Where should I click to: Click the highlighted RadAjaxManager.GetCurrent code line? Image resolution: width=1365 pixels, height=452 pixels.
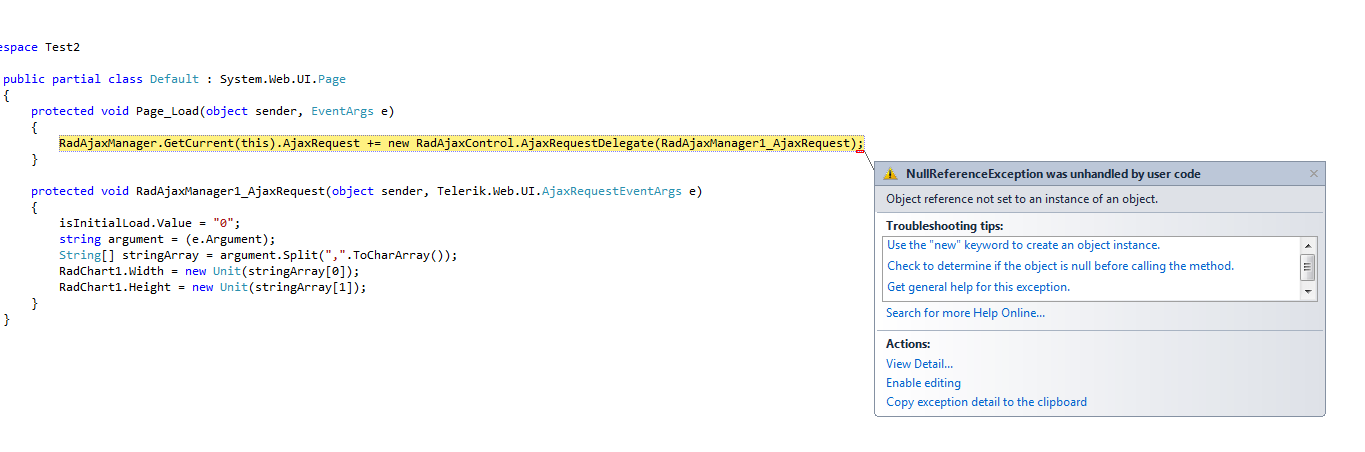[460, 143]
